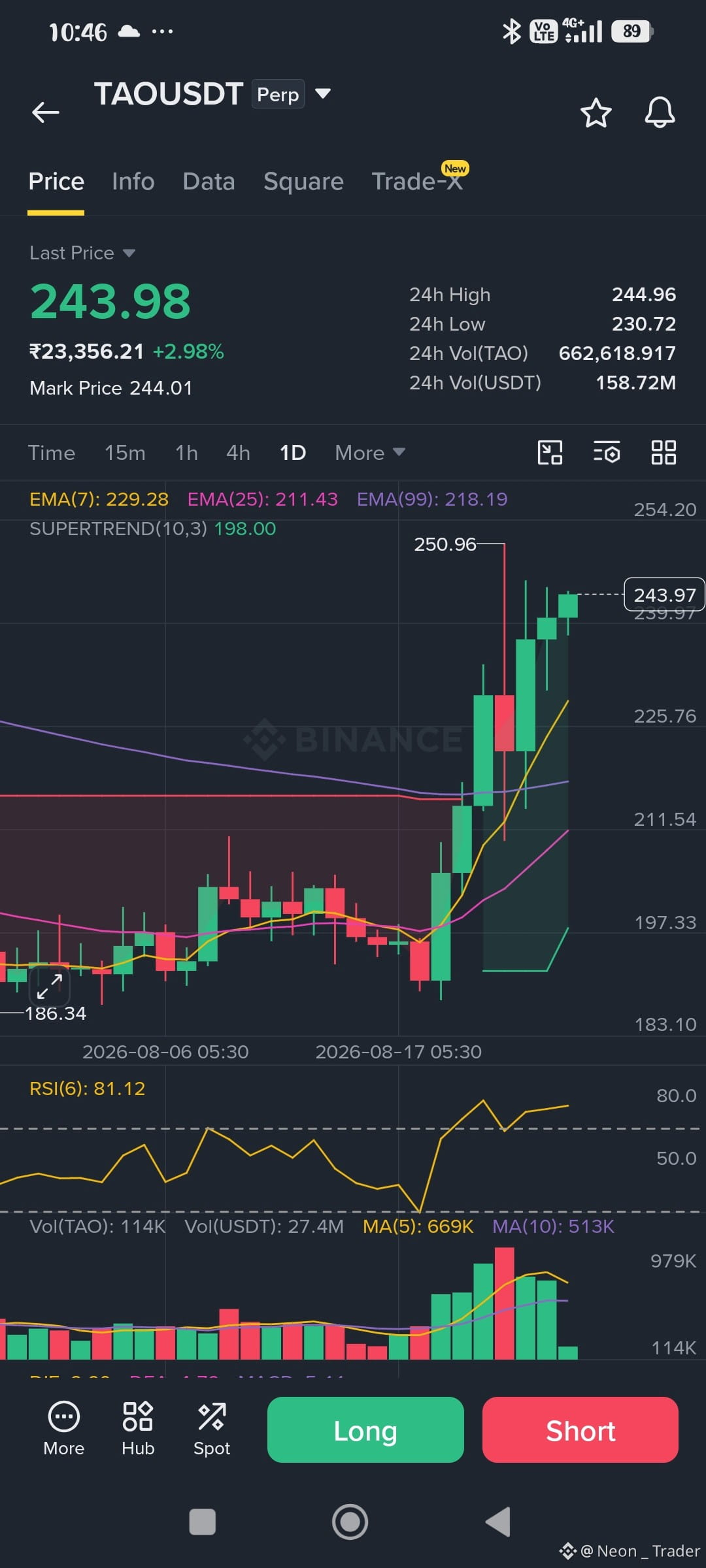
Task: Open chart grid layout icon
Action: coord(664,452)
